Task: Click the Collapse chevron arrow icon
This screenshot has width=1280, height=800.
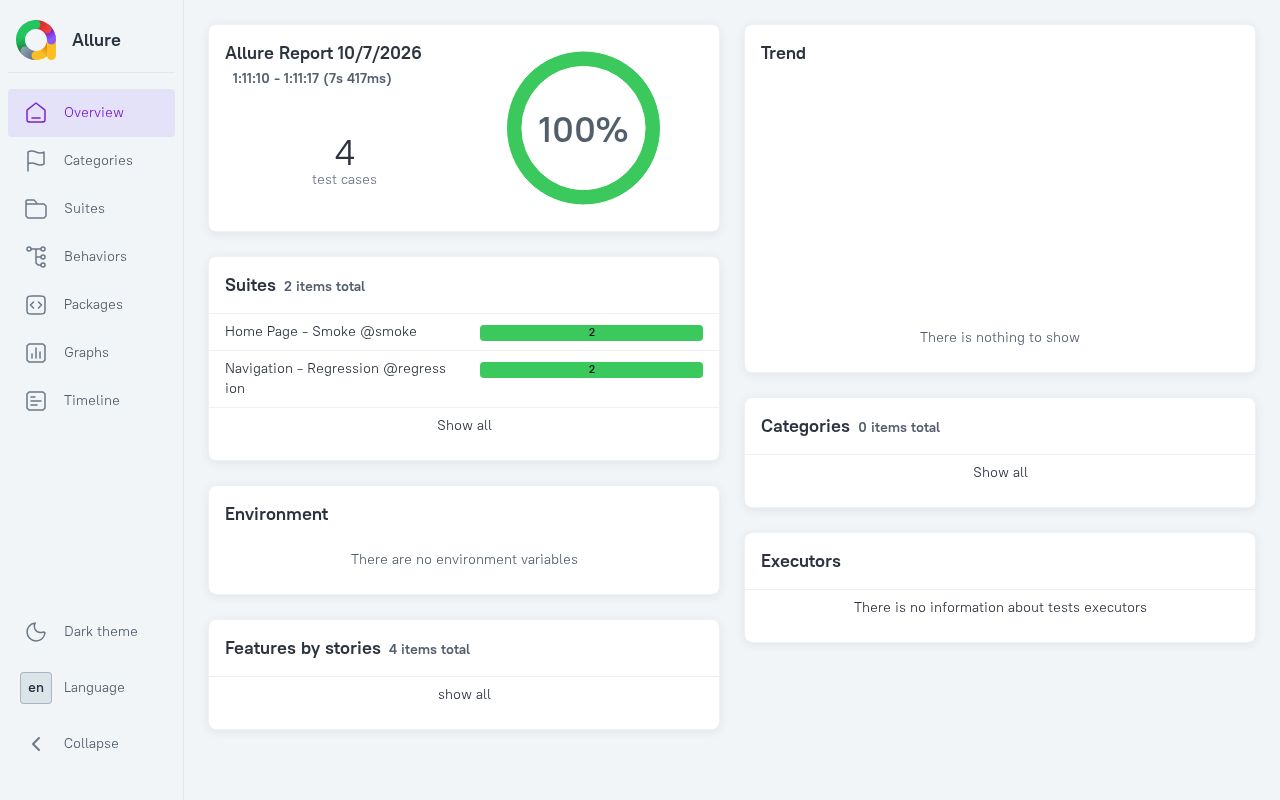Action: click(x=36, y=744)
